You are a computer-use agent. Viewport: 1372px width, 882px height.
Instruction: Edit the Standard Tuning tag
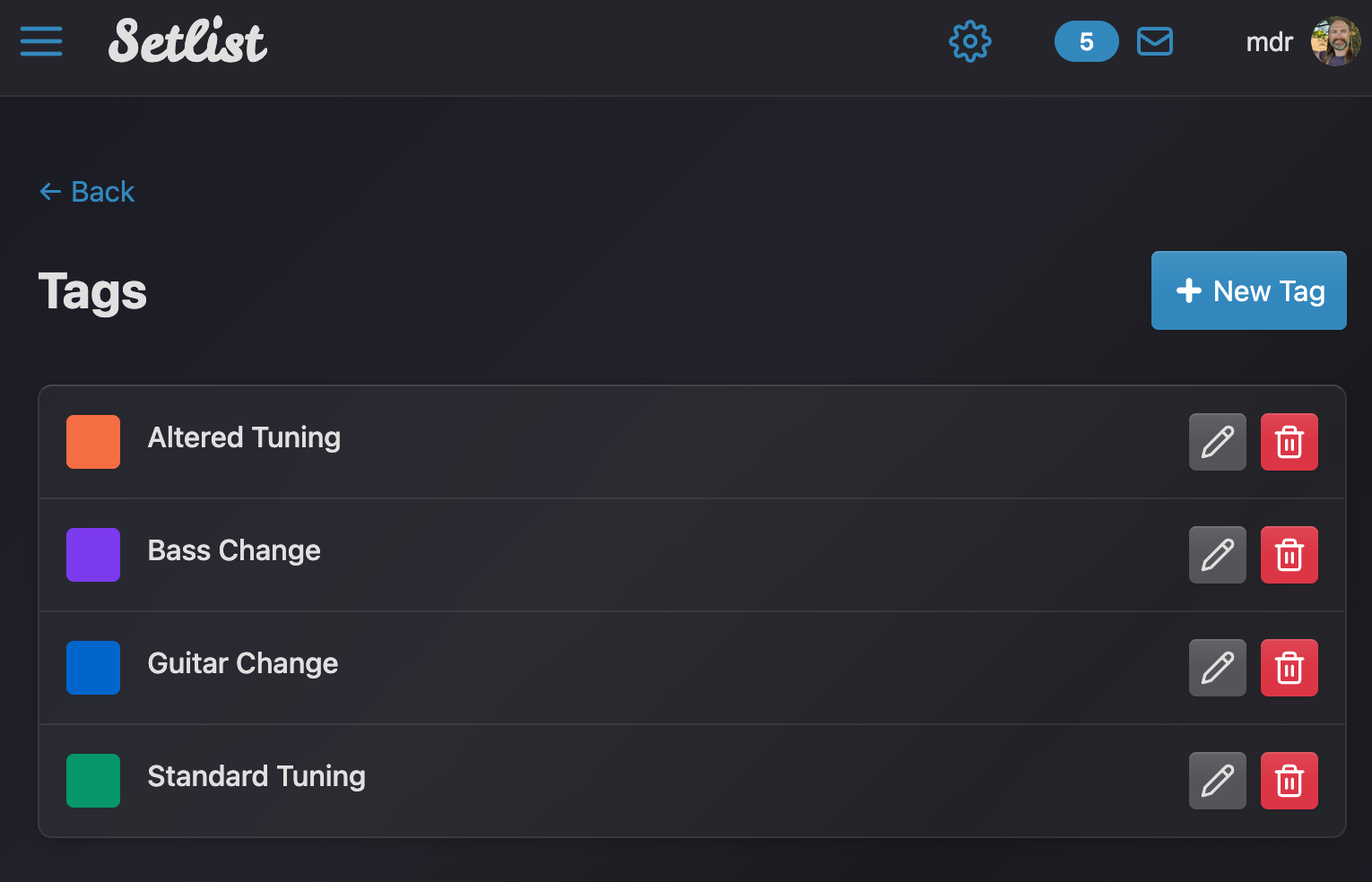pyautogui.click(x=1217, y=781)
